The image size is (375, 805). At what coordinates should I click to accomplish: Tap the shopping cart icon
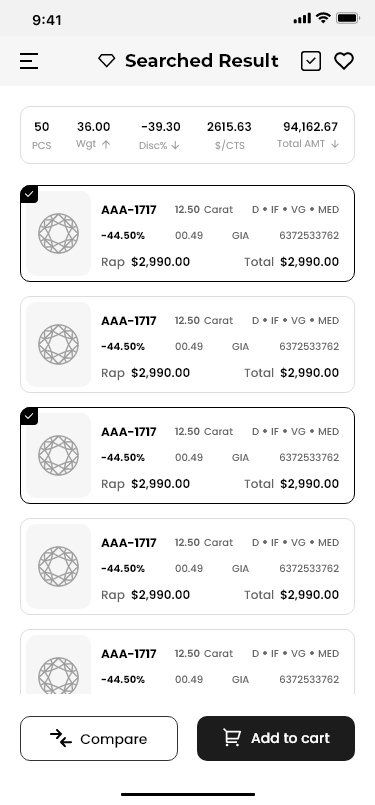tap(232, 738)
